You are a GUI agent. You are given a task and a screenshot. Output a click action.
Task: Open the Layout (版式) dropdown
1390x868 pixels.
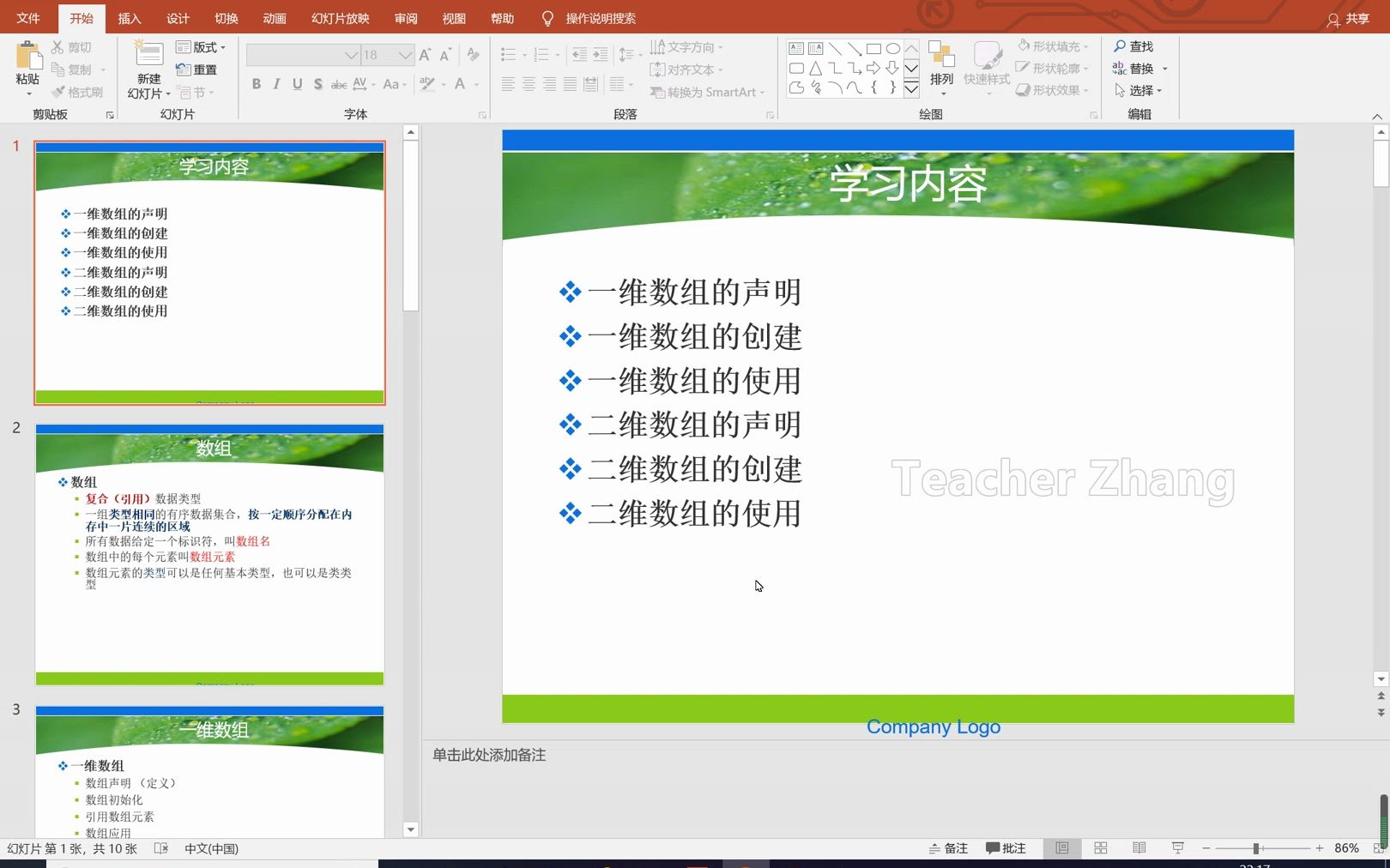tap(201, 47)
